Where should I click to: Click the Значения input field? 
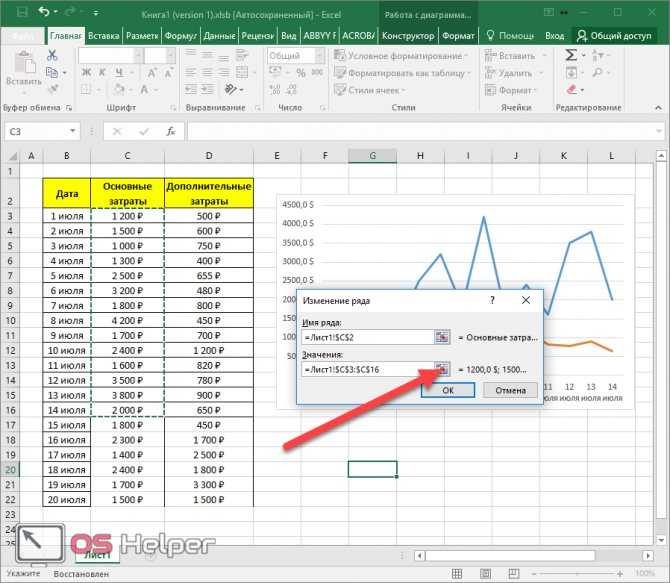tap(368, 369)
